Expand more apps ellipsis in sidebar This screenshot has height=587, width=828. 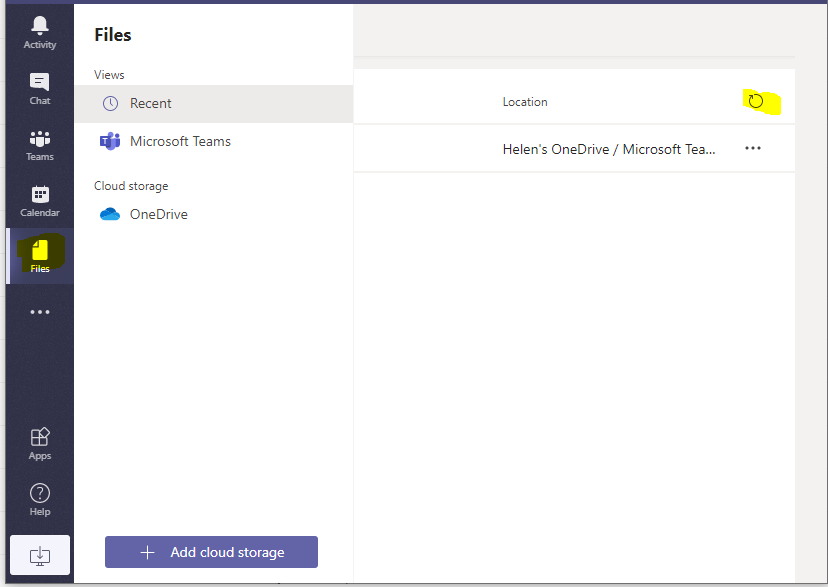[x=40, y=312]
